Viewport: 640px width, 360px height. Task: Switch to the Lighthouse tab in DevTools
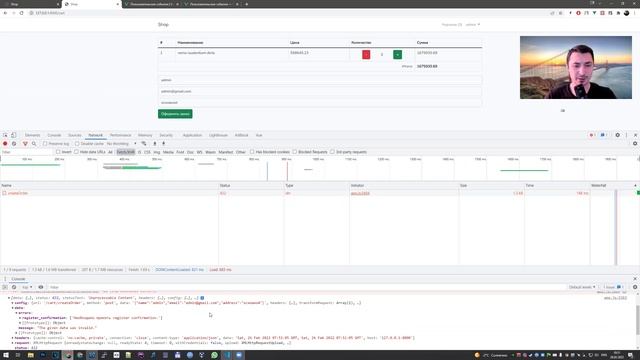tap(218, 135)
